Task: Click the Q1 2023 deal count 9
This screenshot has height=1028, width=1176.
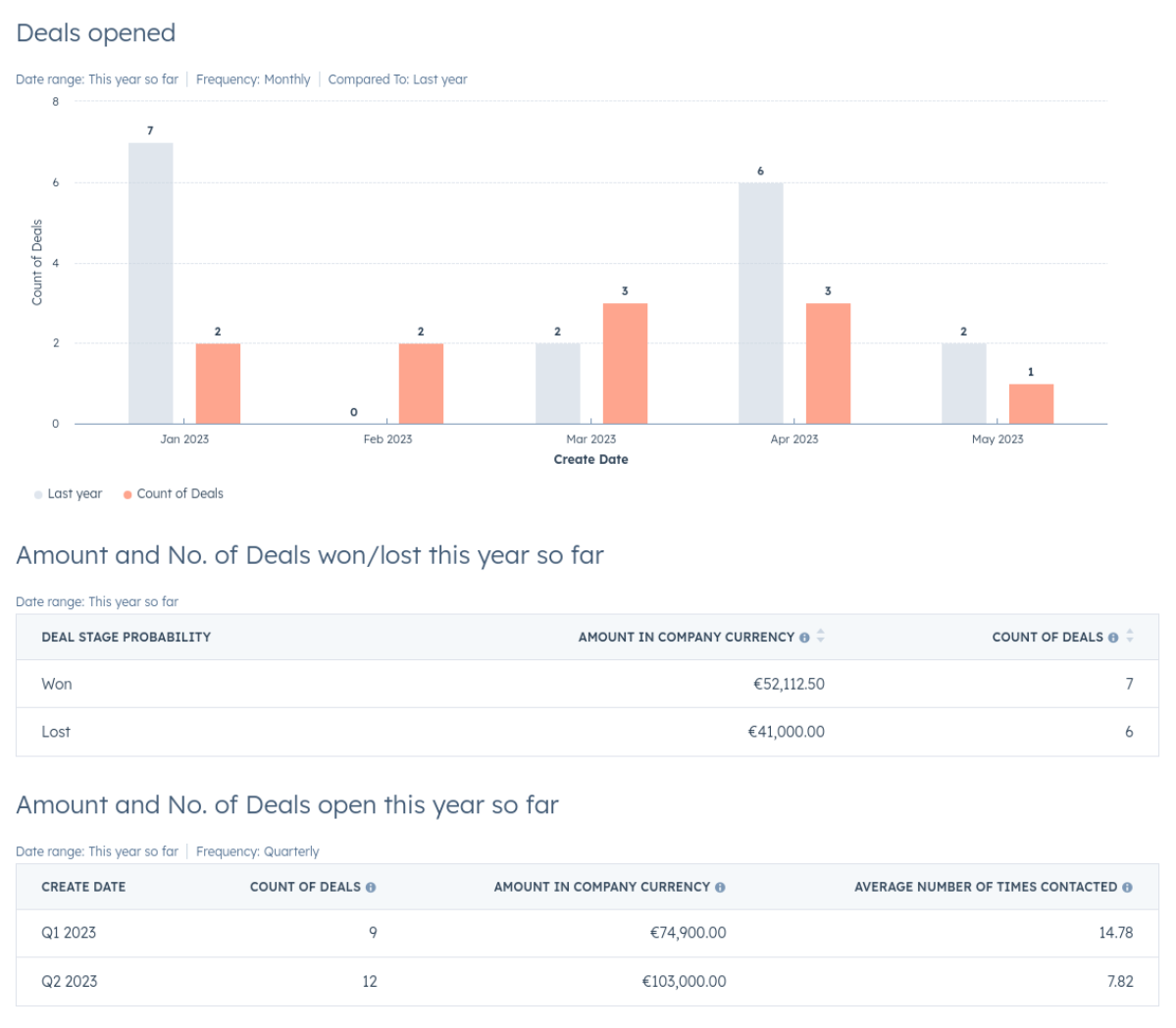Action: tap(373, 933)
